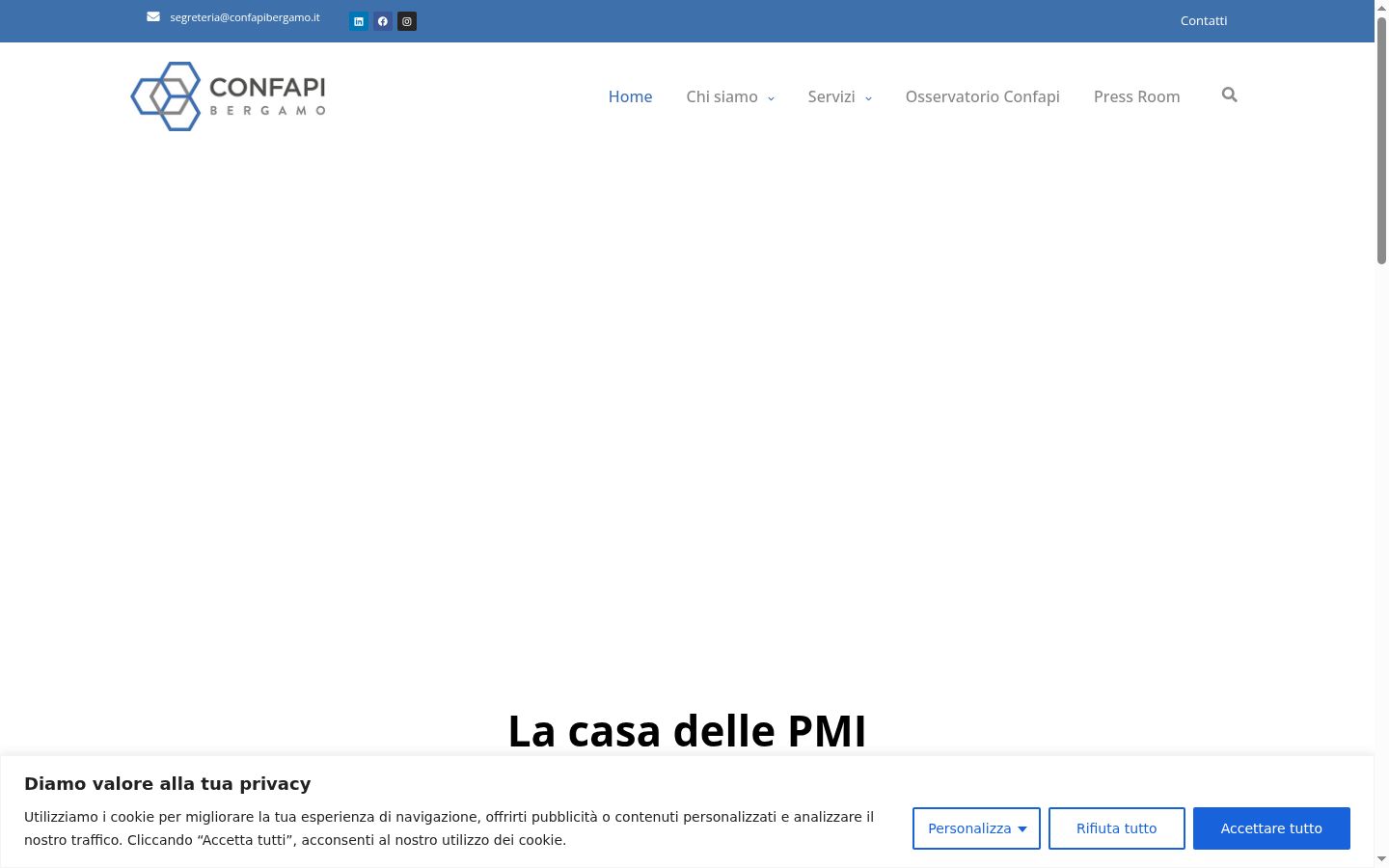
Task: Expand the Chi siamo submenu chevron
Action: coord(771,98)
